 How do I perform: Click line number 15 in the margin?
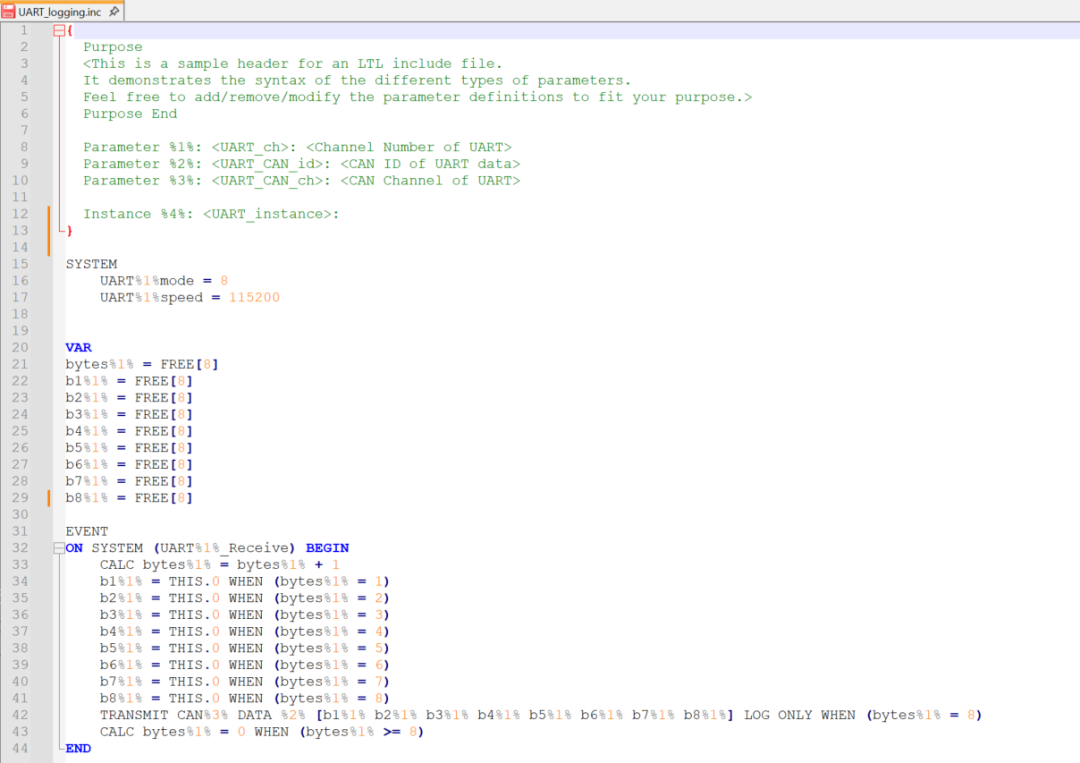tap(21, 264)
